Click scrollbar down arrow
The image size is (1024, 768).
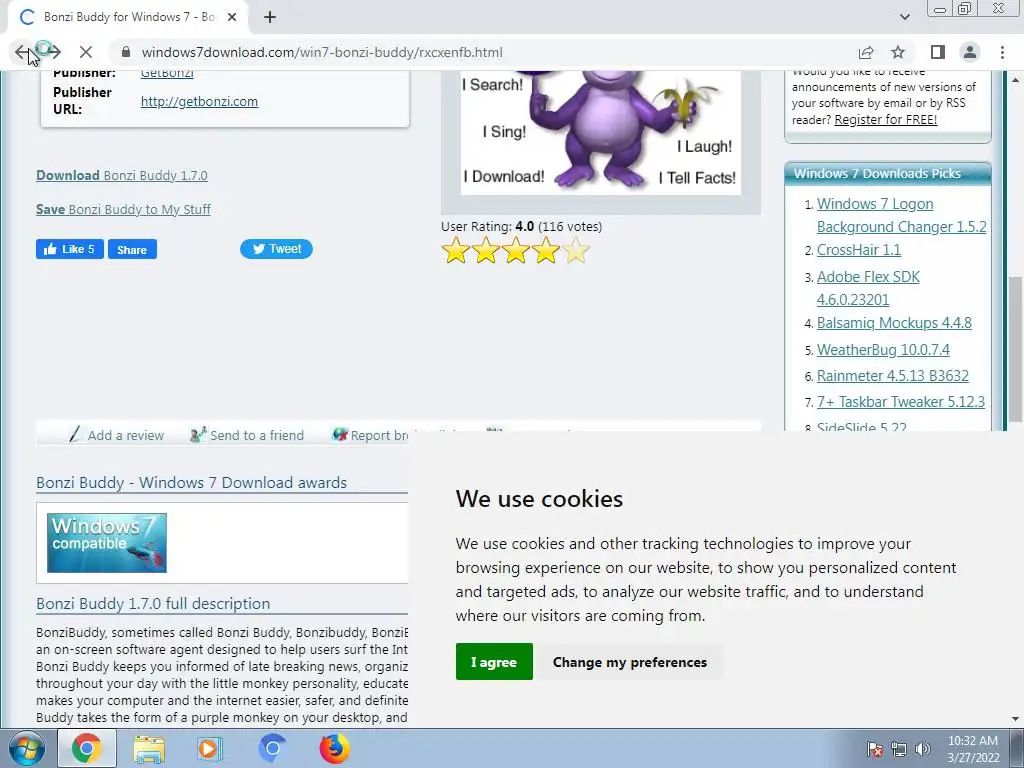(x=1016, y=719)
